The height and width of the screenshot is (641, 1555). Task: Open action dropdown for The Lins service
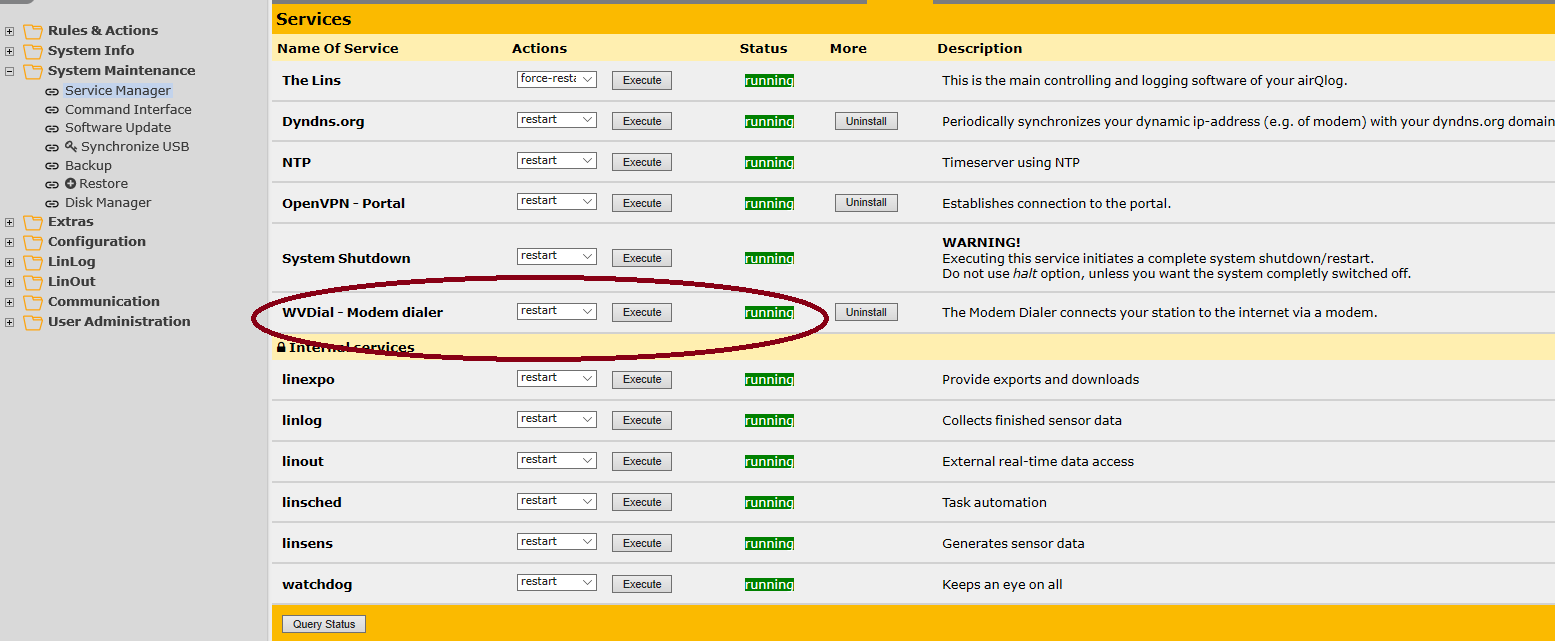tap(557, 79)
